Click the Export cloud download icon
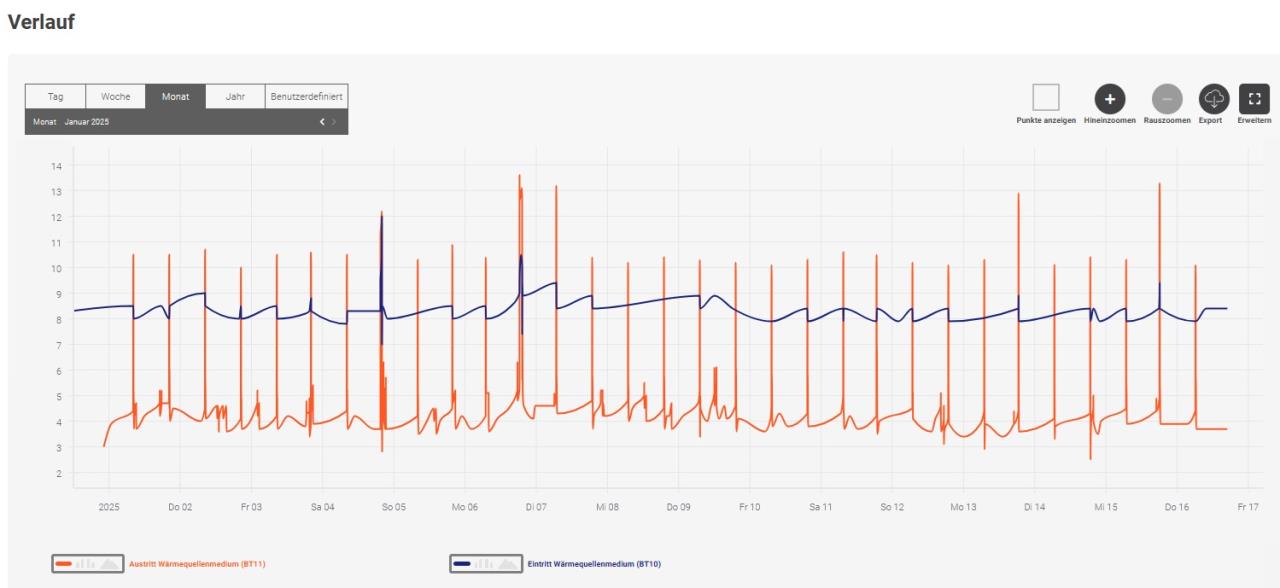The height and width of the screenshot is (588, 1280). (x=1211, y=98)
